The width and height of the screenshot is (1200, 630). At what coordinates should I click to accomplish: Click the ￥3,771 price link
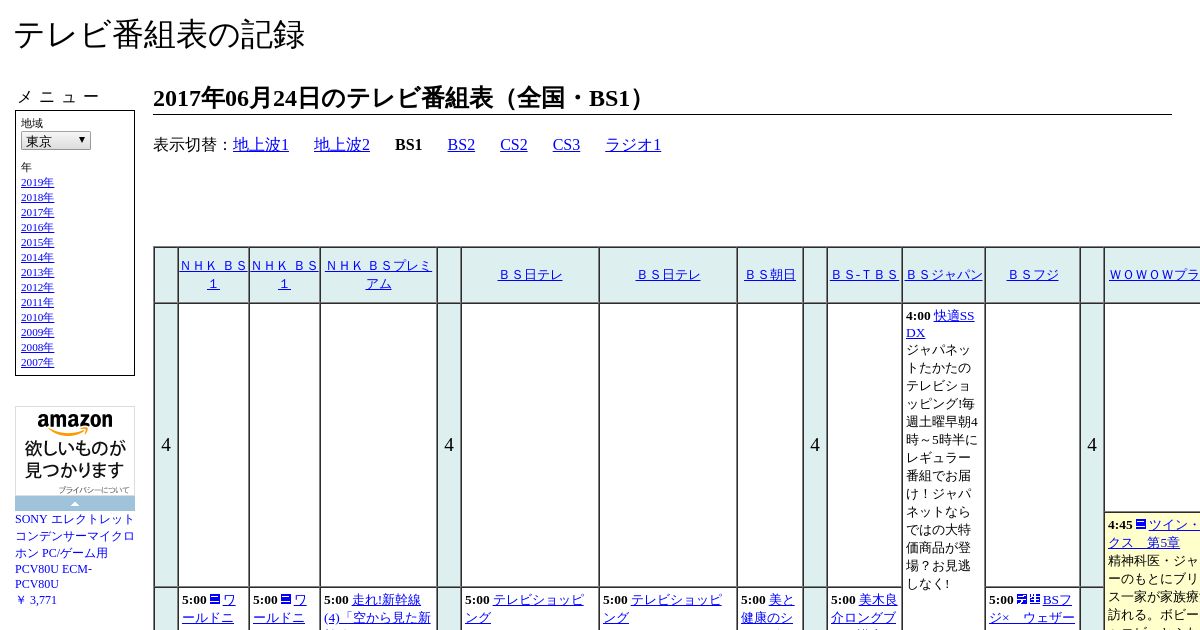pos(36,600)
